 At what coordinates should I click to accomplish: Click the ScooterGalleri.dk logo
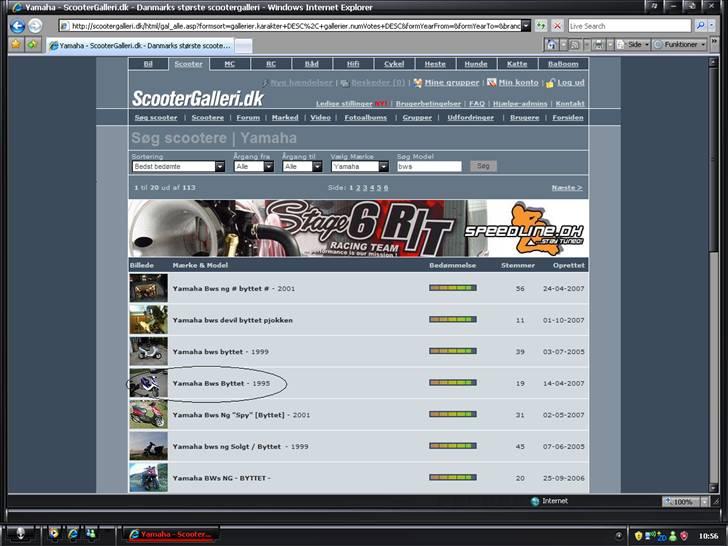click(198, 98)
